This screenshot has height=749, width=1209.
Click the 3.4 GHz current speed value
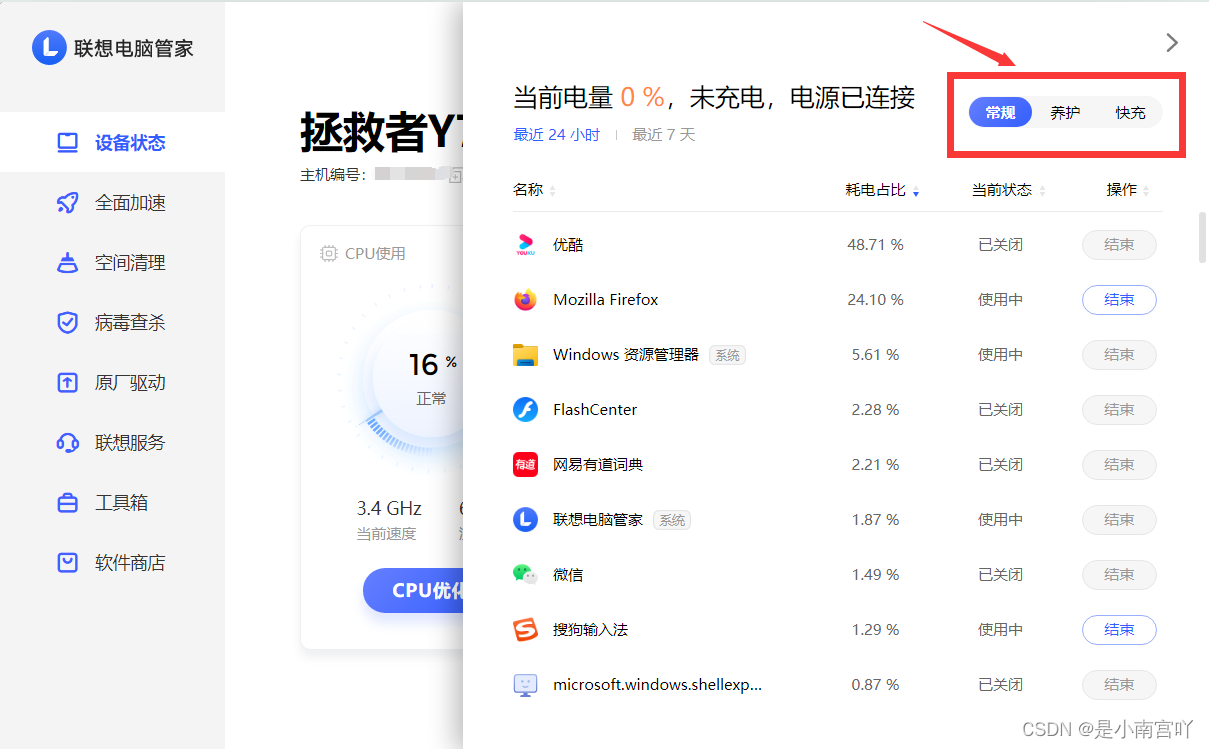click(389, 508)
